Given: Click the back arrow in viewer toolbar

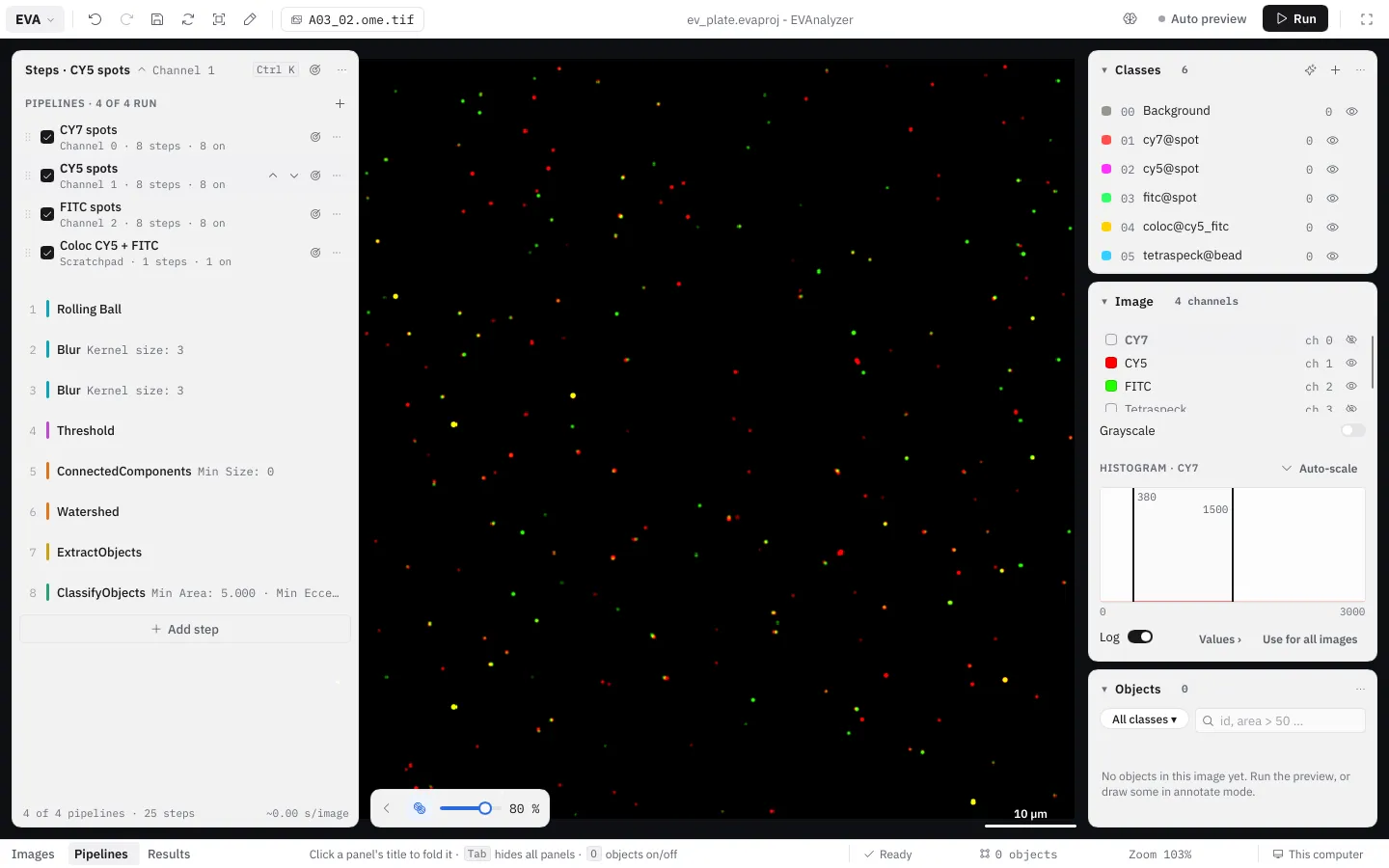Looking at the screenshot, I should point(387,808).
